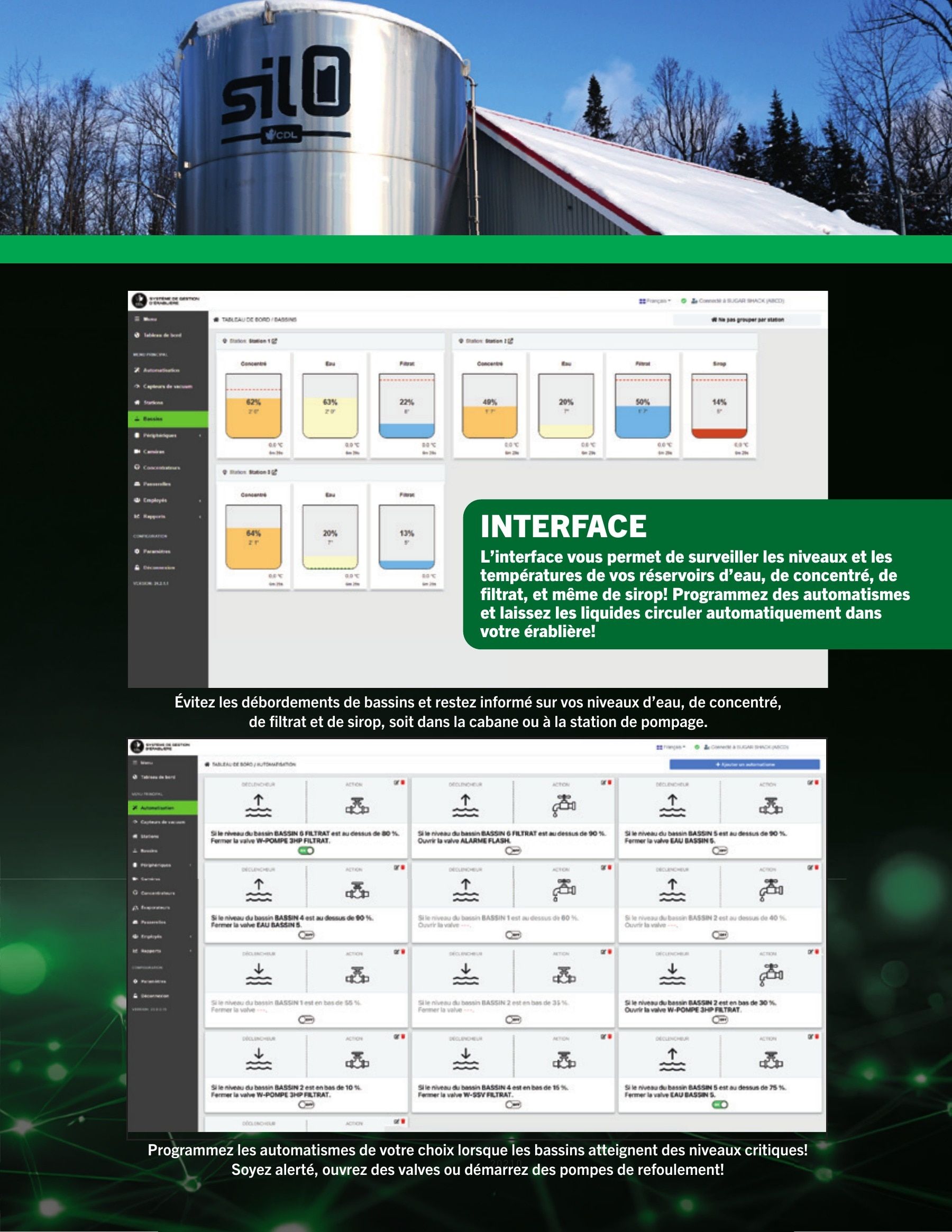952x1232 pixels.
Task: Open Paramètres in the Automatisation screen sidebar
Action: (x=163, y=981)
